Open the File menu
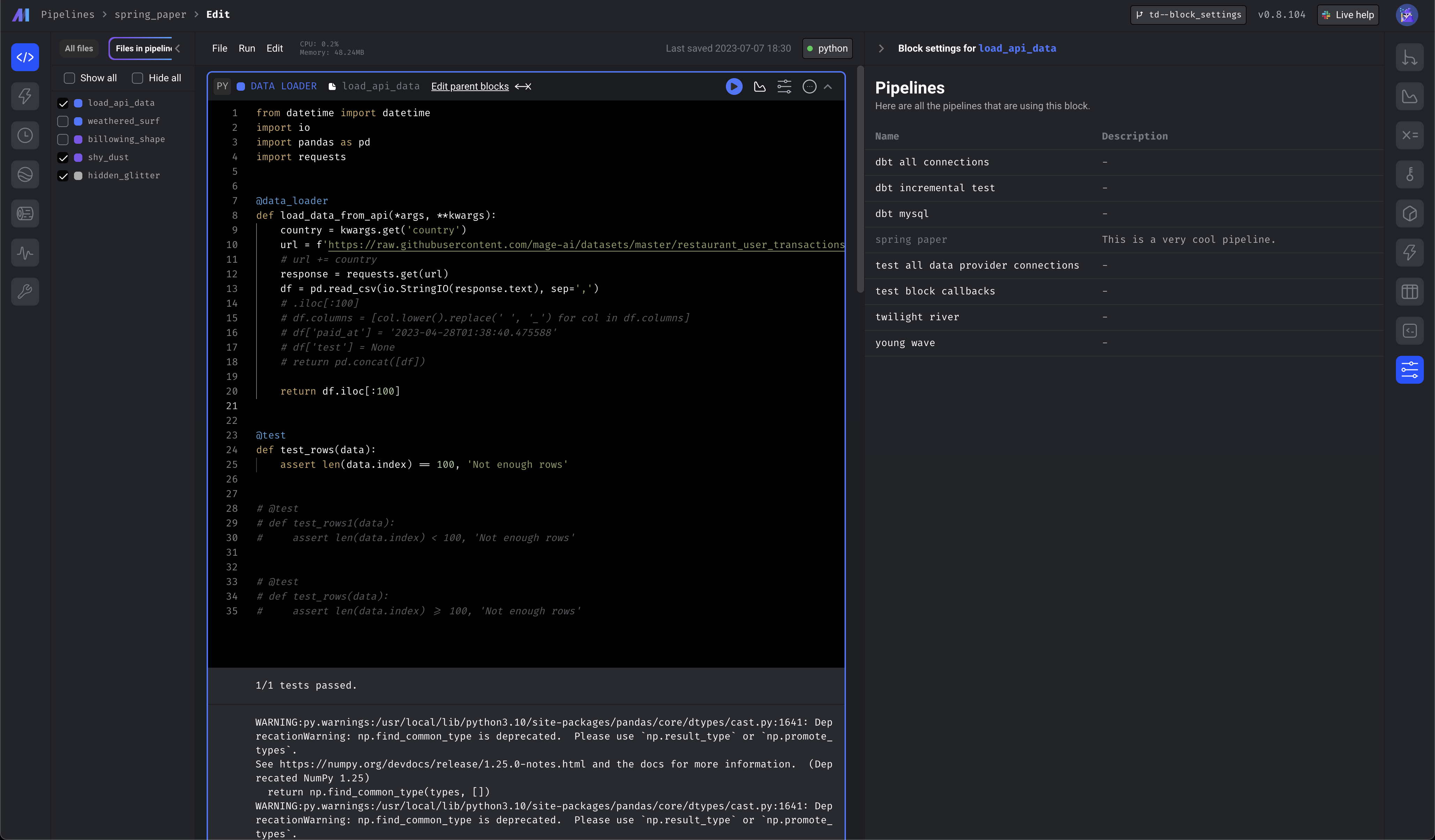This screenshot has height=840, width=1435. pos(220,48)
